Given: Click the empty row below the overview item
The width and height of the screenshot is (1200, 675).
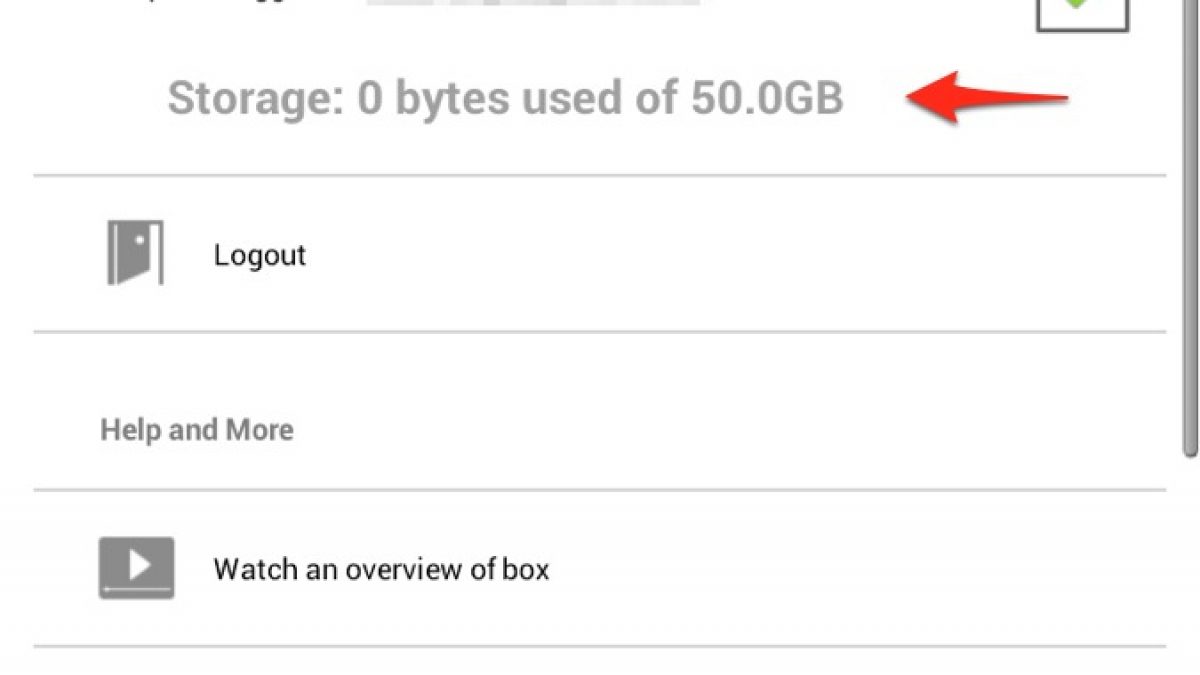Looking at the screenshot, I should click(x=600, y=662).
